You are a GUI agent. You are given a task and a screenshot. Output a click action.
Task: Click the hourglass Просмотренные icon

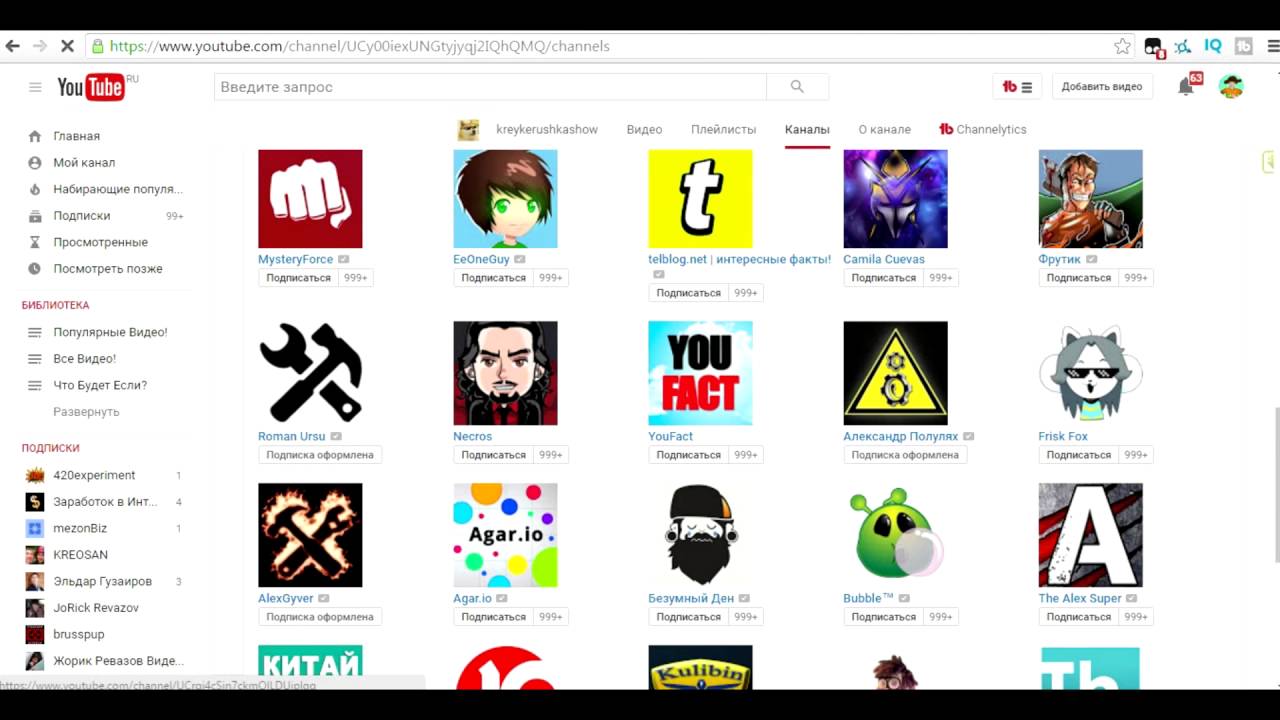tap(35, 242)
